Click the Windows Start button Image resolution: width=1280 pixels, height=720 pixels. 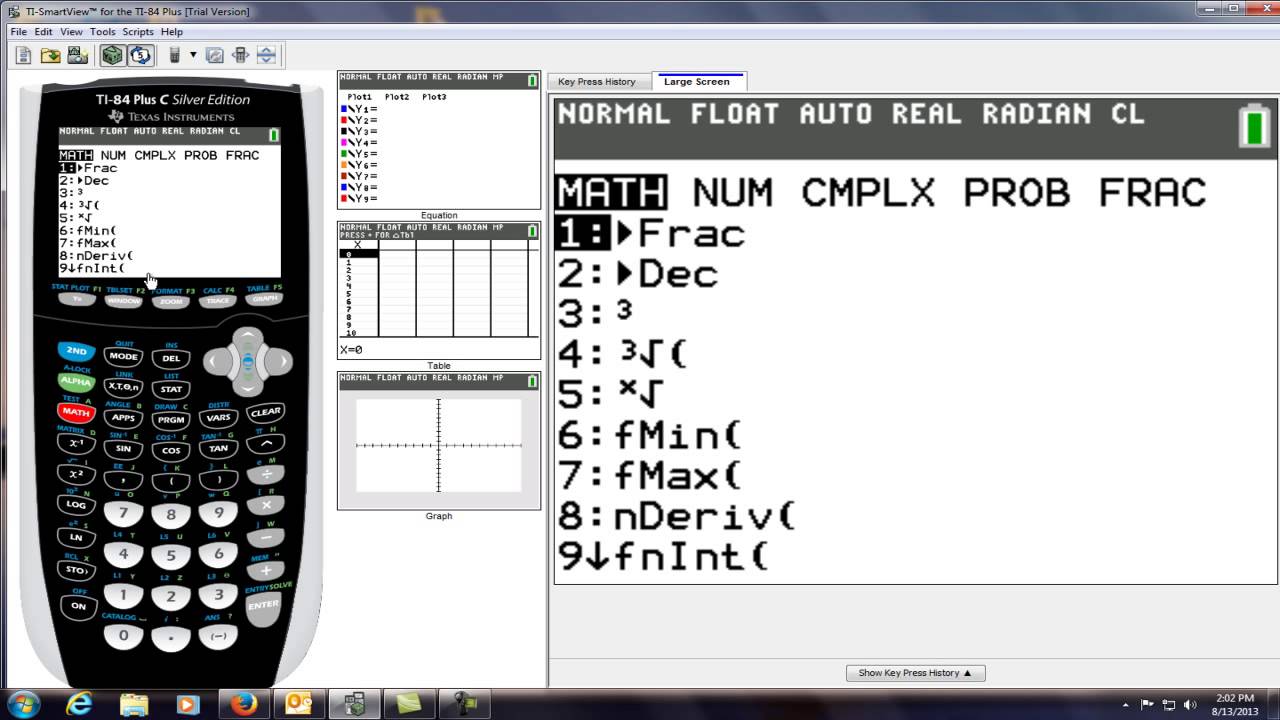23,704
